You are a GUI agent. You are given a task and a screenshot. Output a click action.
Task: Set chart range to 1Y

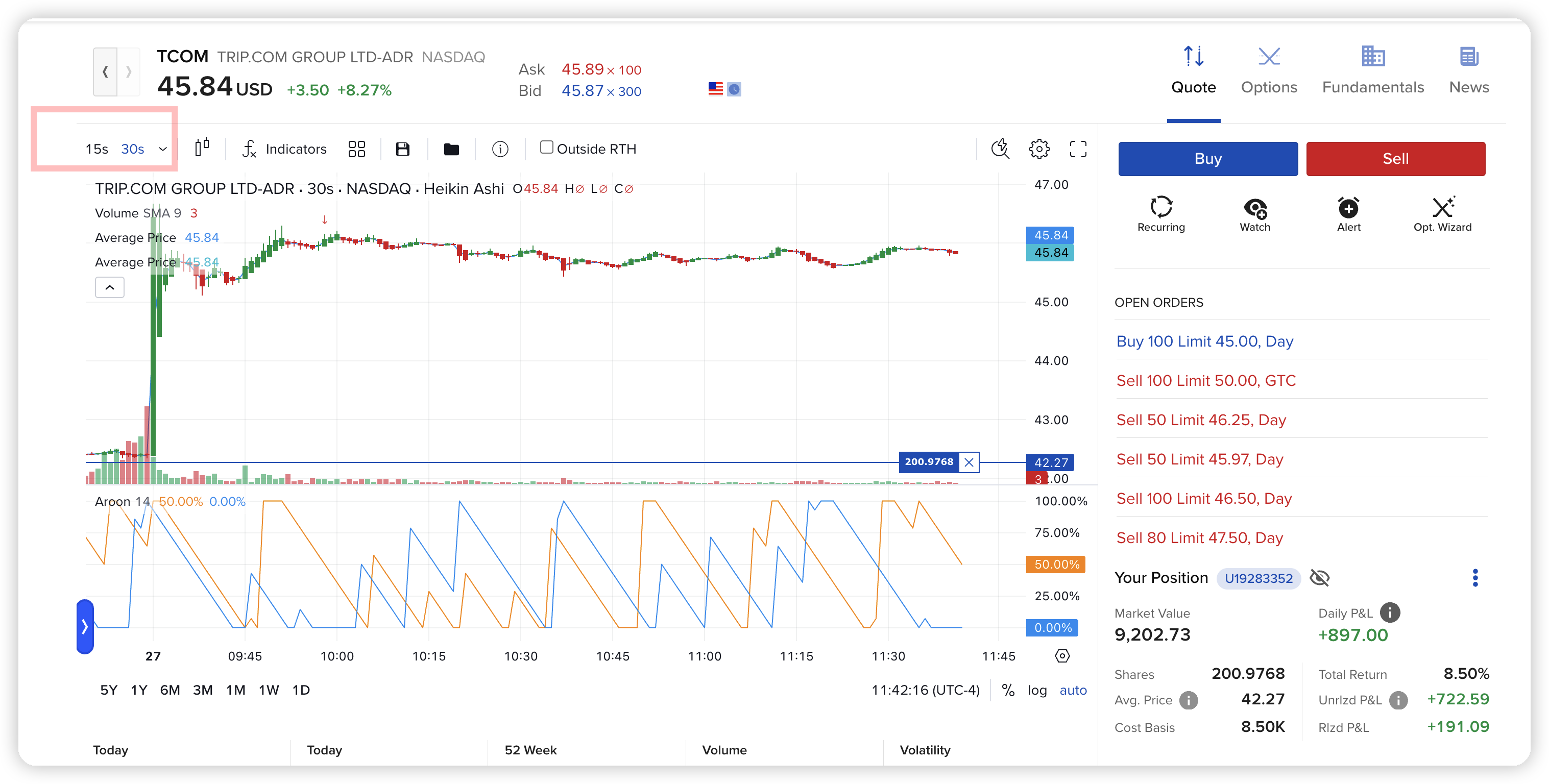[x=139, y=690]
